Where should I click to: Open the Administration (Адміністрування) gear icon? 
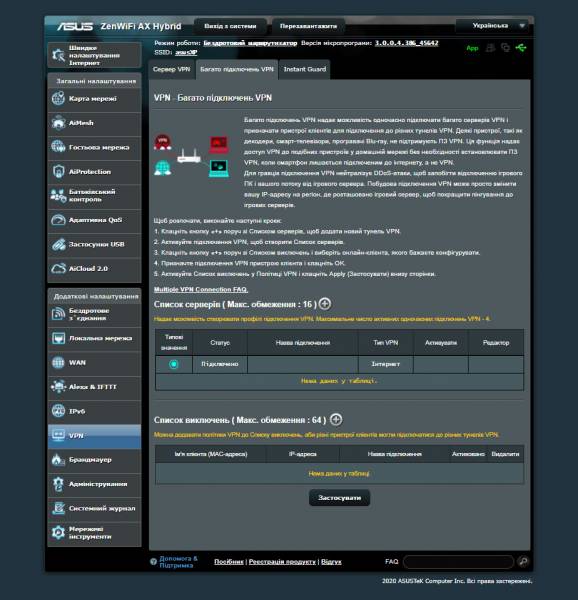(x=58, y=484)
